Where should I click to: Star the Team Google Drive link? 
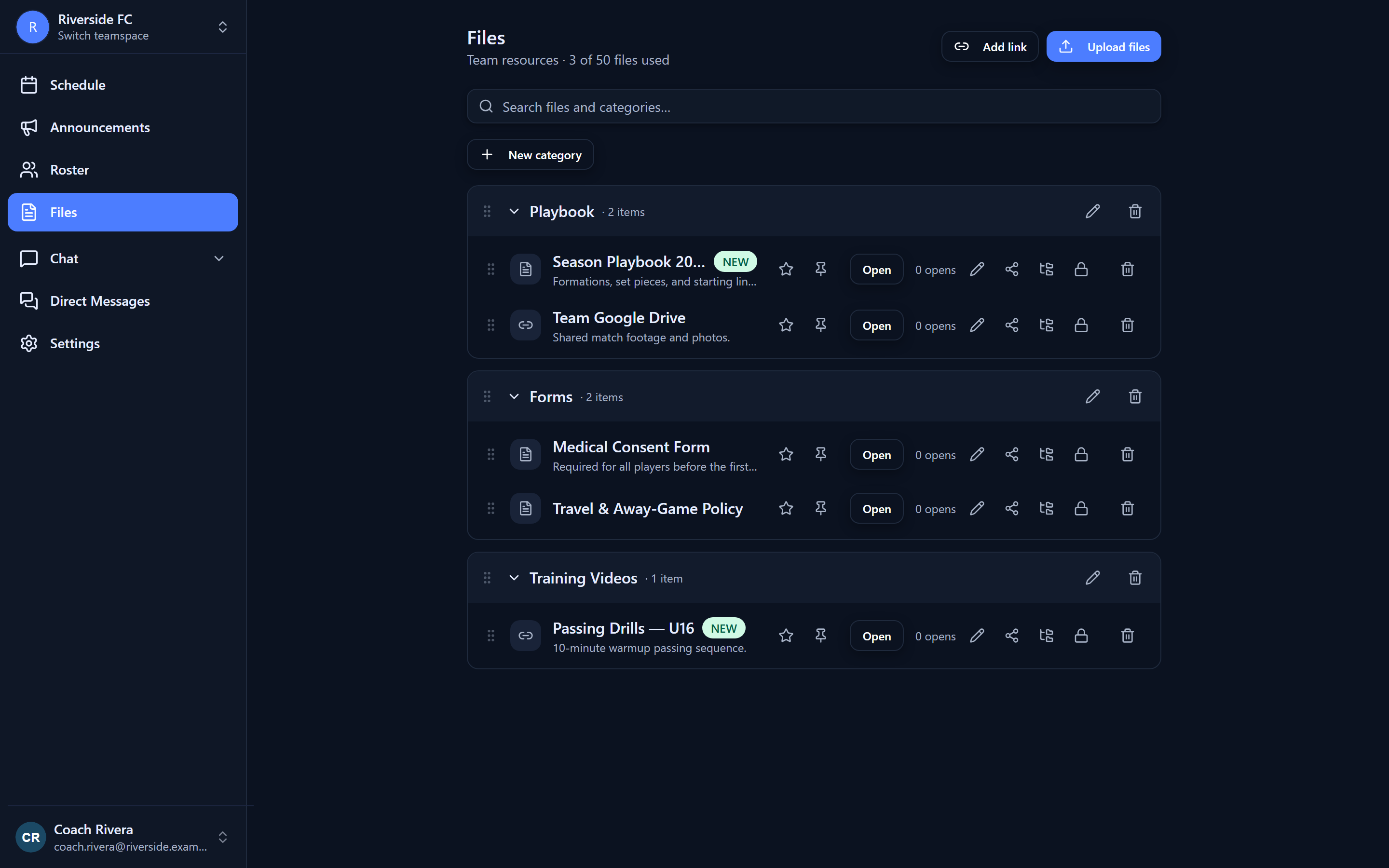(786, 325)
